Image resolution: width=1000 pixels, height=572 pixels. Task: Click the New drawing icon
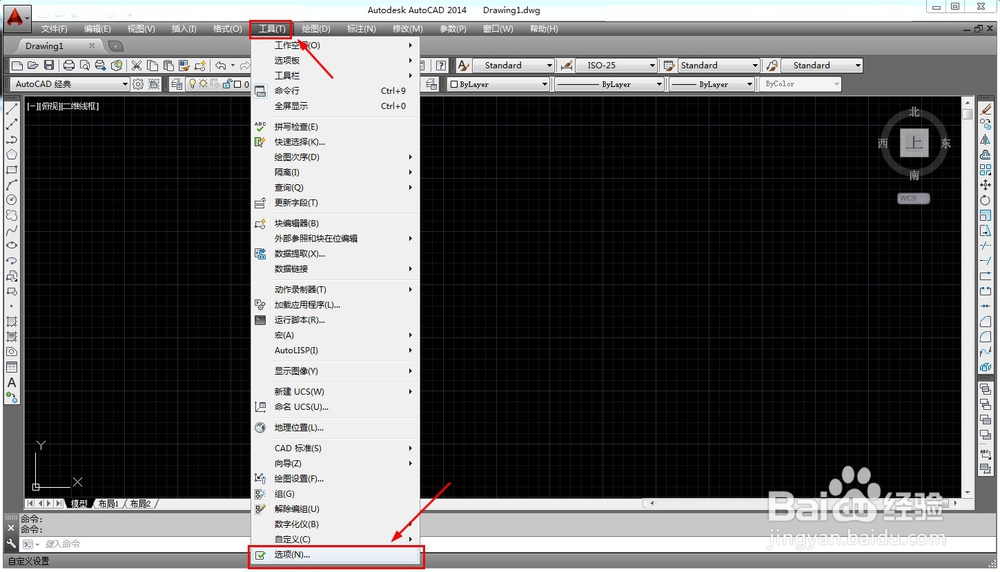coord(17,65)
